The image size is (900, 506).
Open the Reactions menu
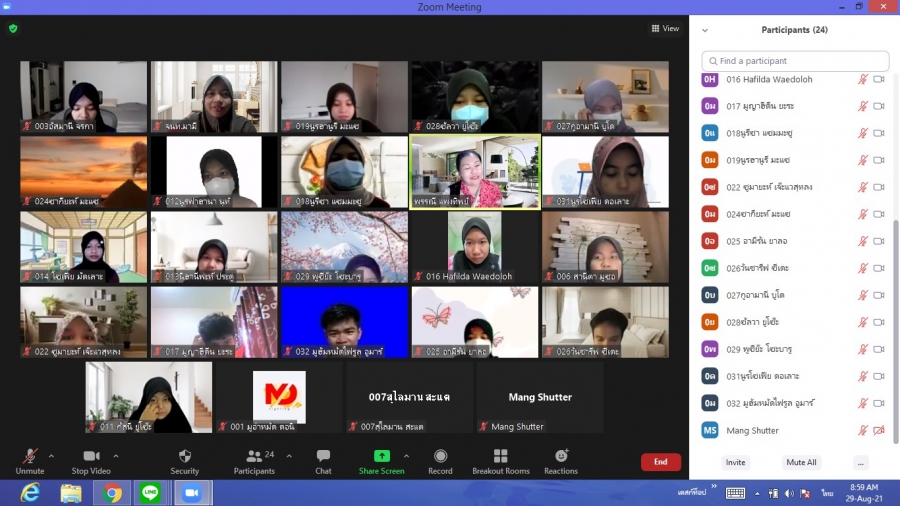click(561, 460)
